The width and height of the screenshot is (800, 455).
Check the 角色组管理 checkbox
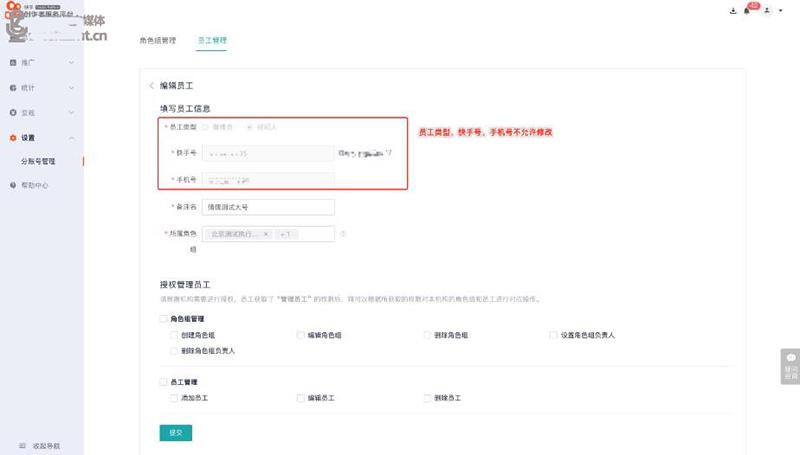pos(163,319)
